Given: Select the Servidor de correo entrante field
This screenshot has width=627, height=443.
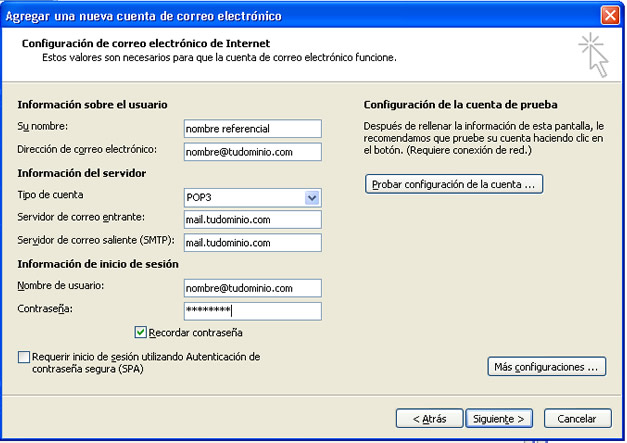Looking at the screenshot, I should coord(252,219).
